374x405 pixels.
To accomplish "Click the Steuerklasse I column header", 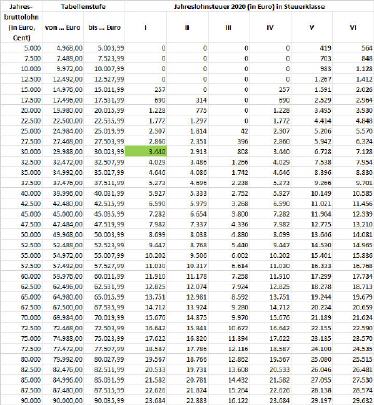I will coord(146,27).
